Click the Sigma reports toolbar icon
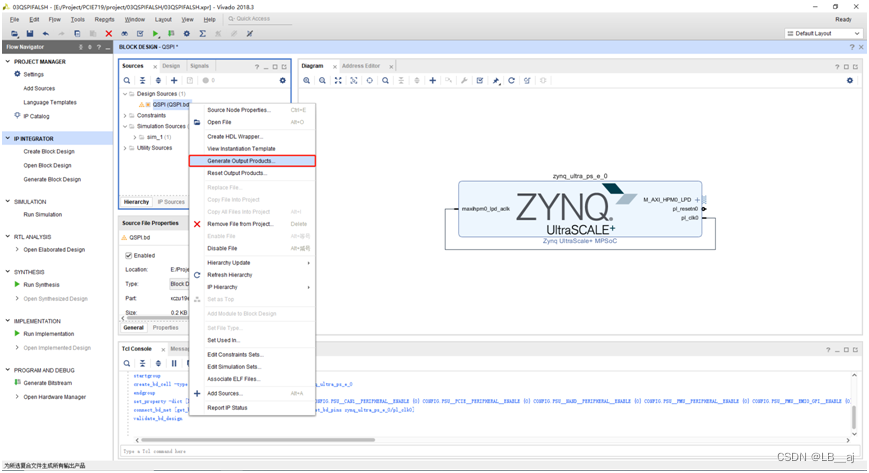 (x=203, y=34)
